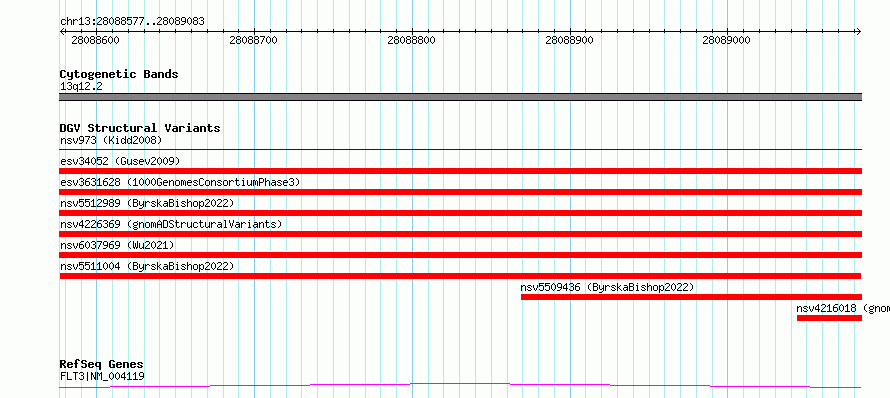
Task: Open the nsv4216018 variant label
Action: tap(843, 308)
